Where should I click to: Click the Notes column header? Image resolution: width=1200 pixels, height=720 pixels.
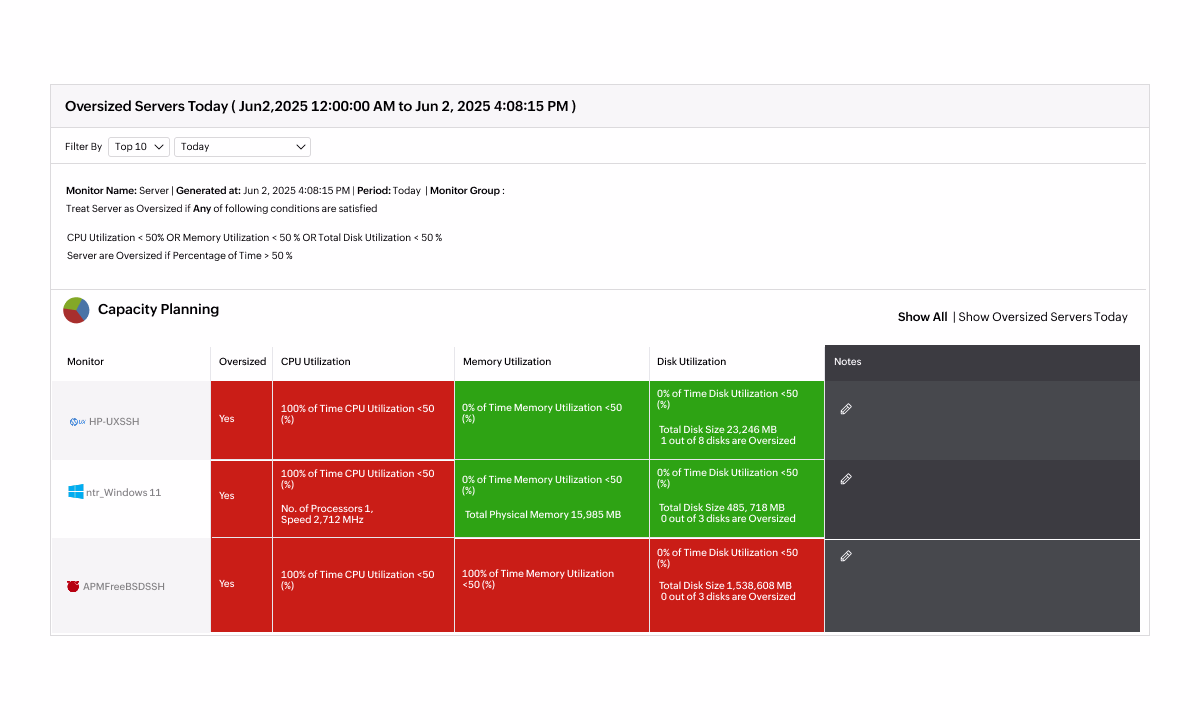tap(847, 362)
